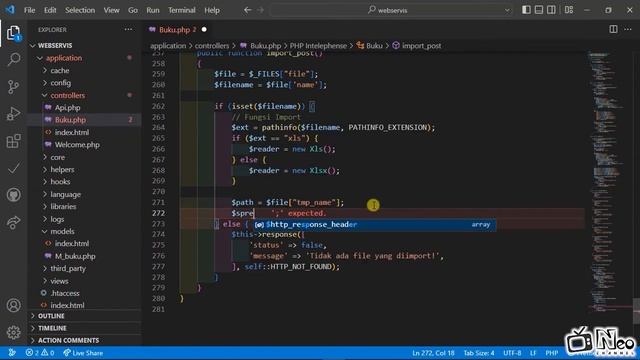Change Tab Size: 4 setting
Image resolution: width=640 pixels, height=360 pixels.
(x=479, y=353)
